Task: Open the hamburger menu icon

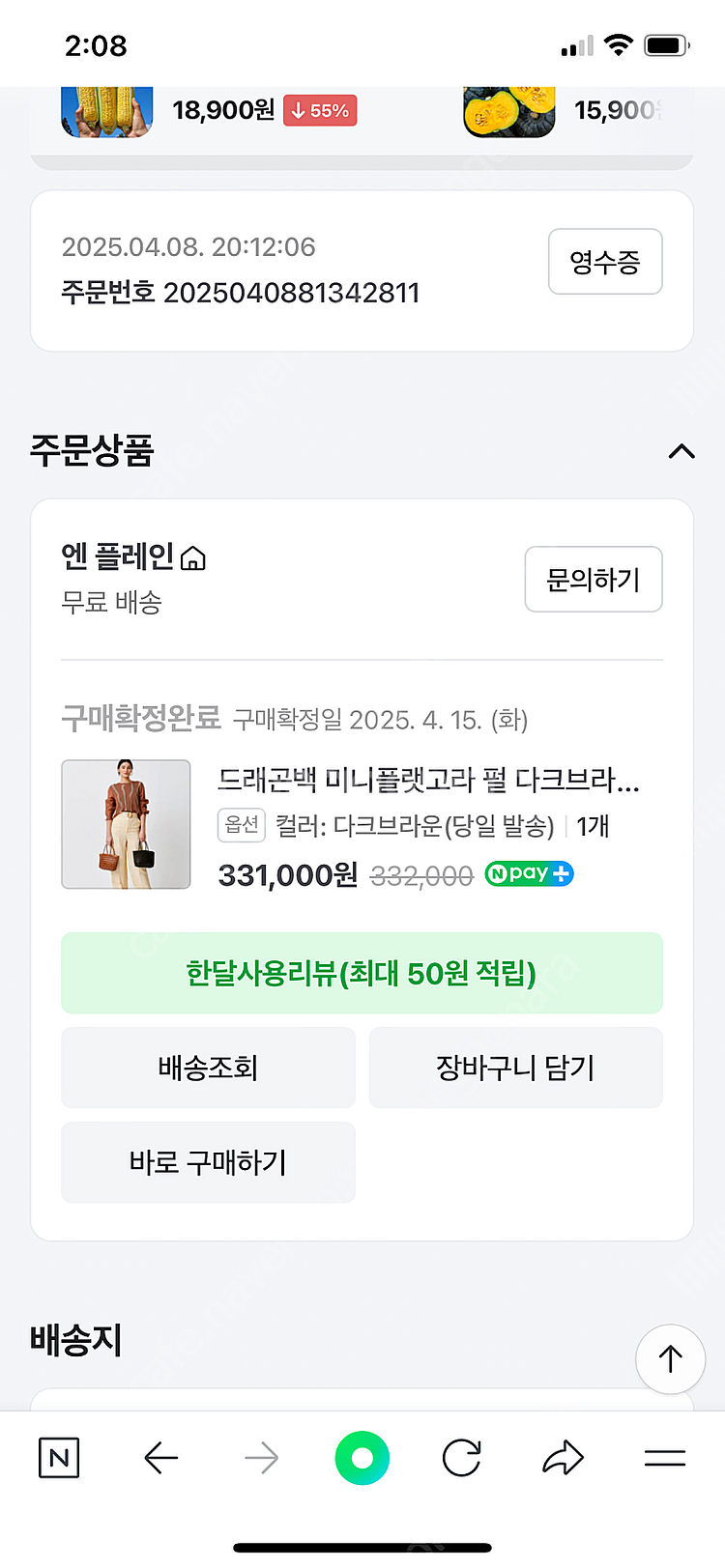Action: pyautogui.click(x=664, y=1457)
